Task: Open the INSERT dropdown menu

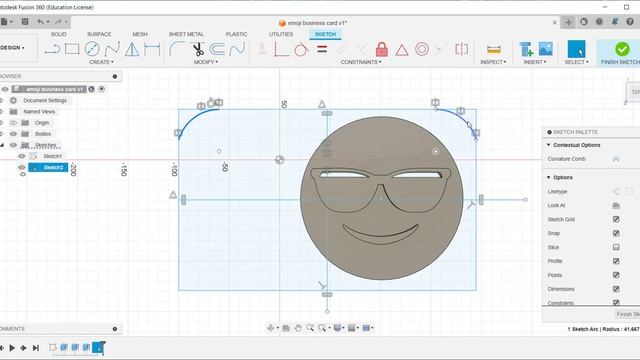Action: pyautogui.click(x=535, y=62)
